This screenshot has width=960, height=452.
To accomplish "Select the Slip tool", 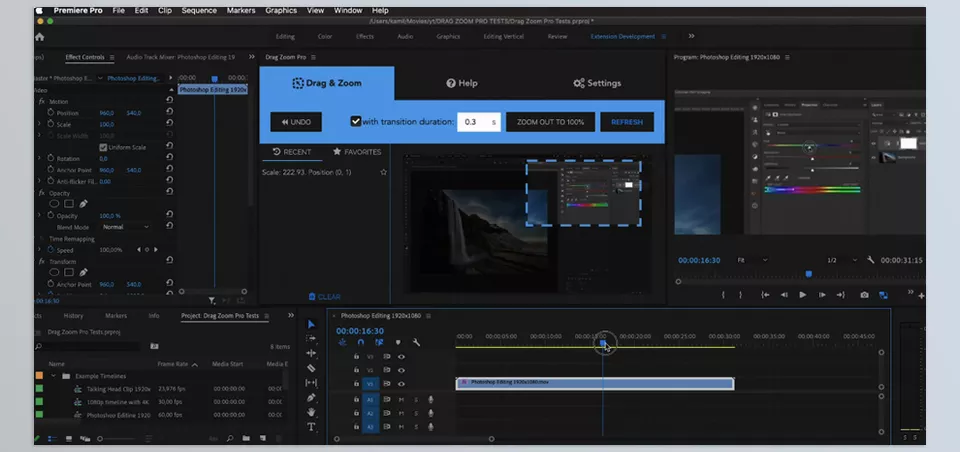I will click(311, 383).
